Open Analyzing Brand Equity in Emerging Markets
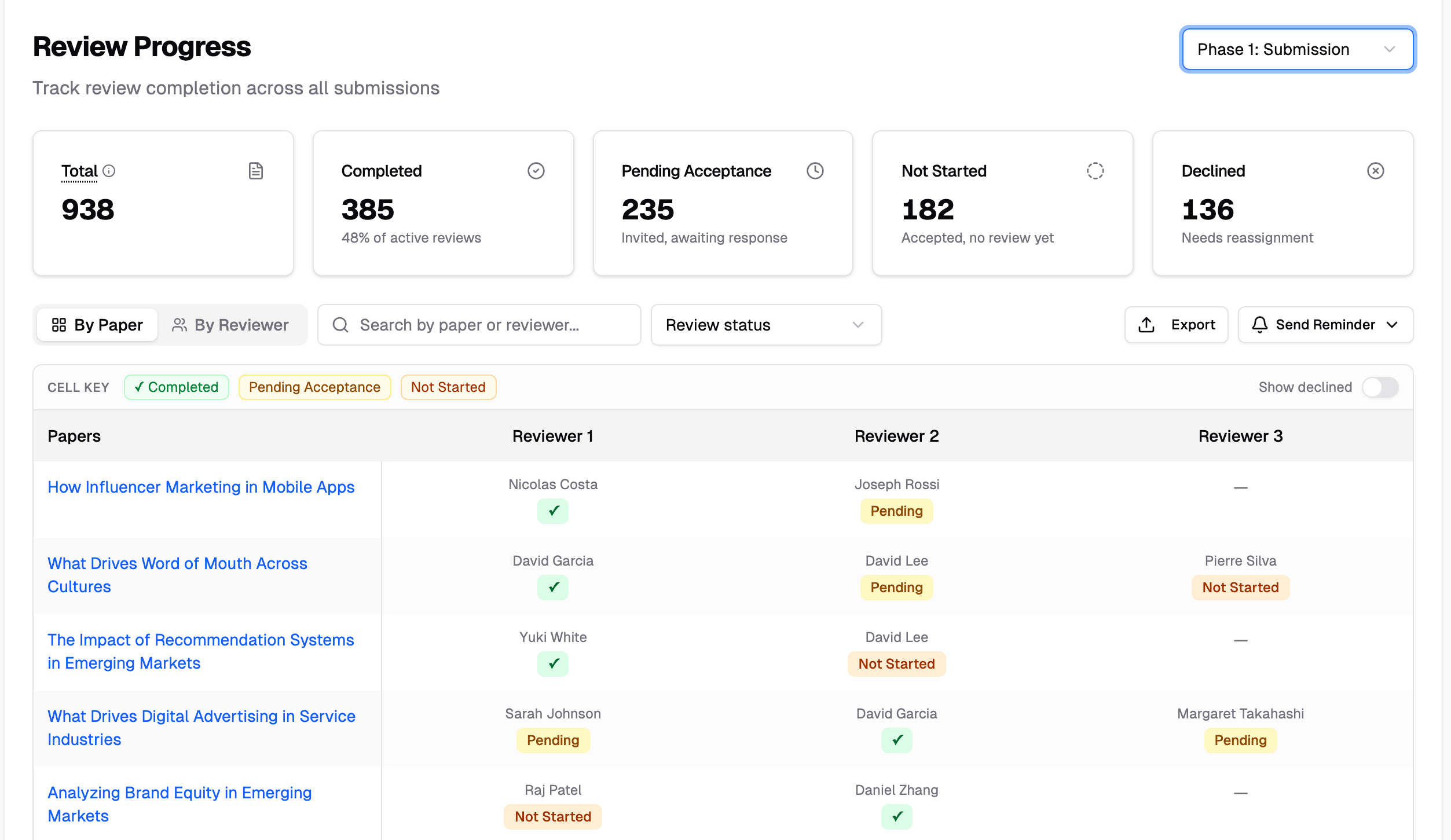Screen dimensions: 1451x840 click(x=179, y=804)
